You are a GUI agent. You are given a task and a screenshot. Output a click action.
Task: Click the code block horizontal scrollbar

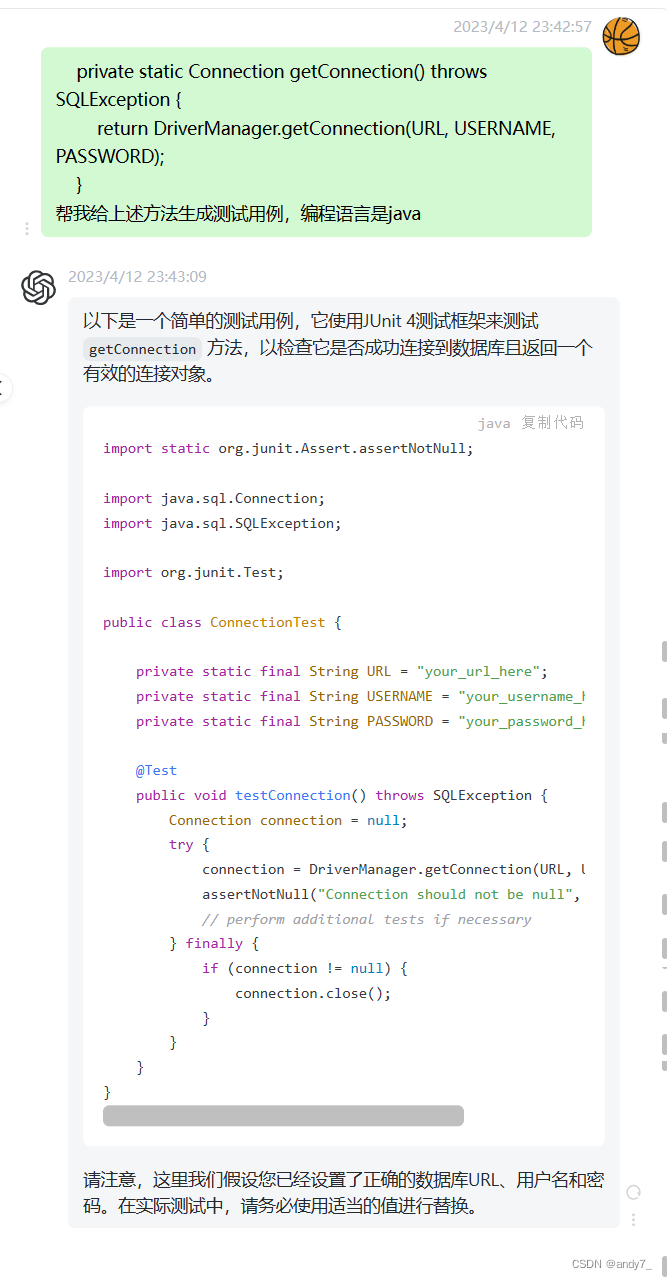coord(283,1115)
